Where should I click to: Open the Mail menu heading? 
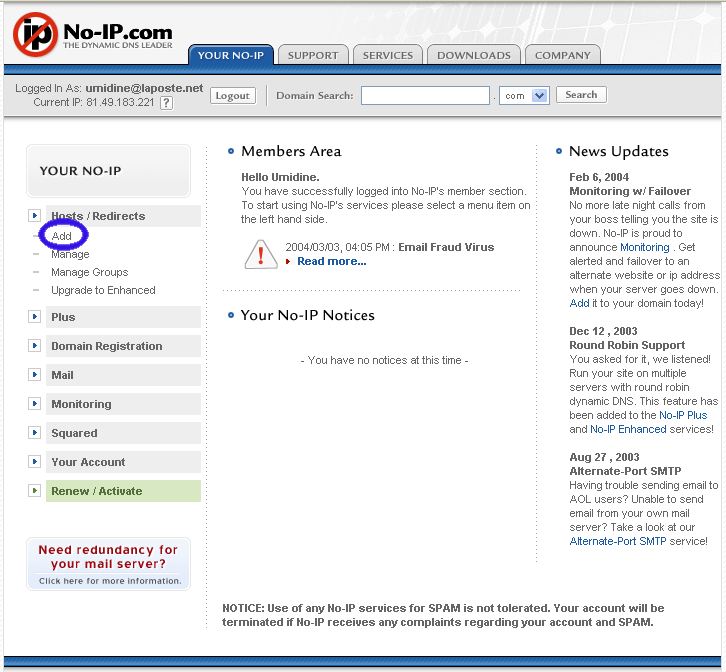click(123, 375)
